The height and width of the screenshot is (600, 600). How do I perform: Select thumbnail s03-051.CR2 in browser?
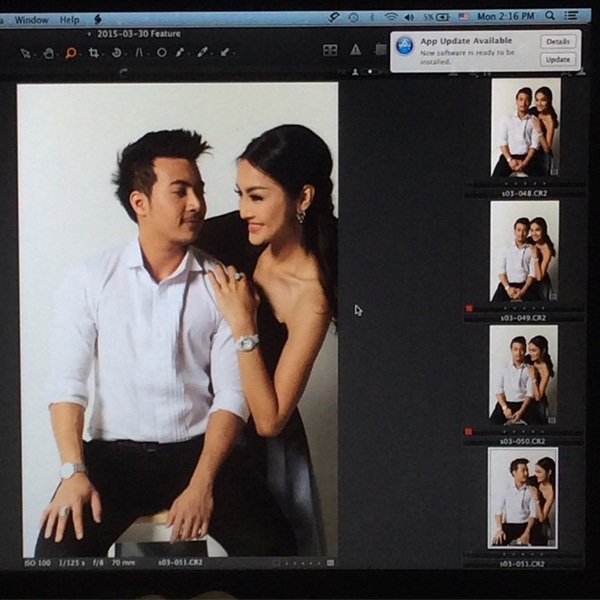pyautogui.click(x=523, y=498)
